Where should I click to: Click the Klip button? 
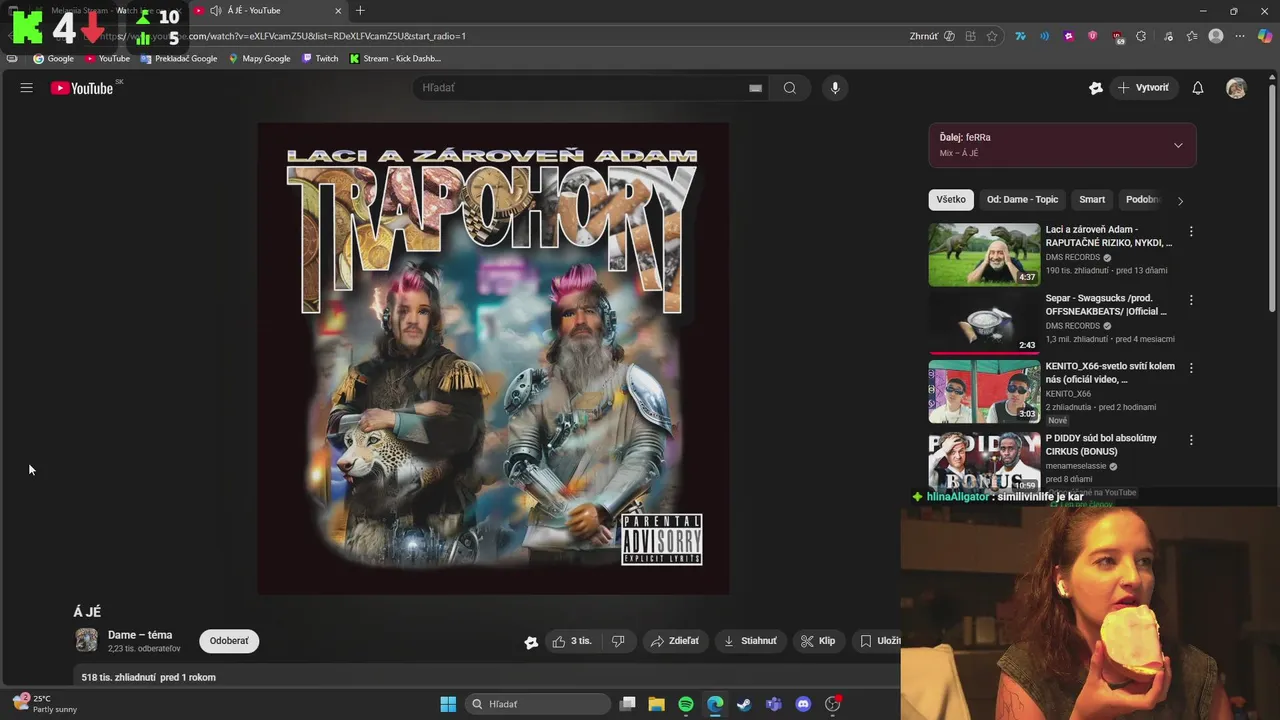click(x=818, y=641)
